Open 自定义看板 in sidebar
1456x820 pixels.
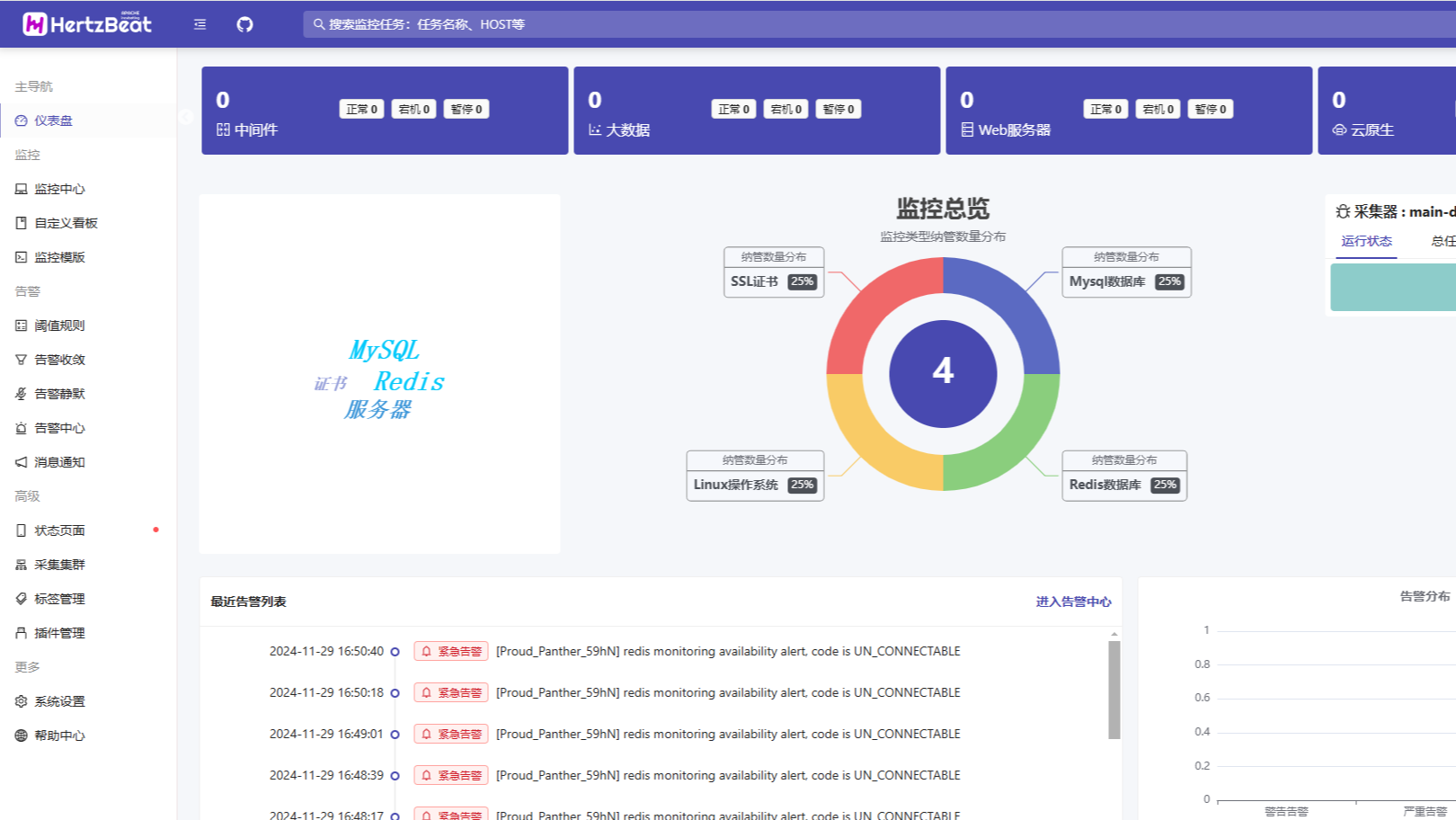pos(88,223)
